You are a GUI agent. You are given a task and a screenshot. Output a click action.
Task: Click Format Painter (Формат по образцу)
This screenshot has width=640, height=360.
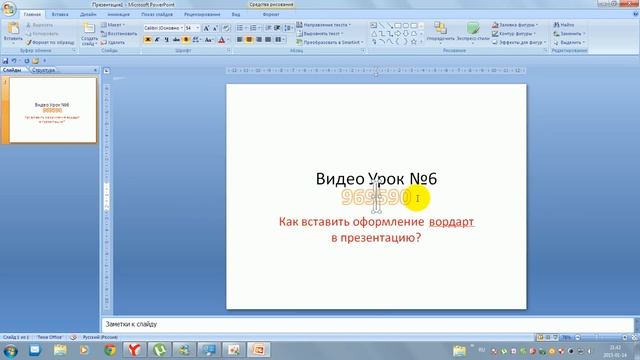click(50, 42)
